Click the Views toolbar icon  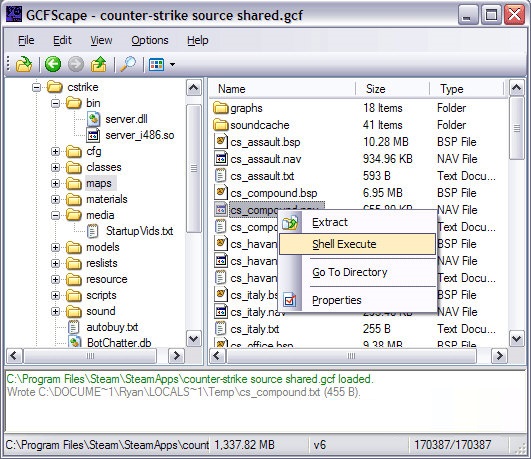(x=156, y=64)
